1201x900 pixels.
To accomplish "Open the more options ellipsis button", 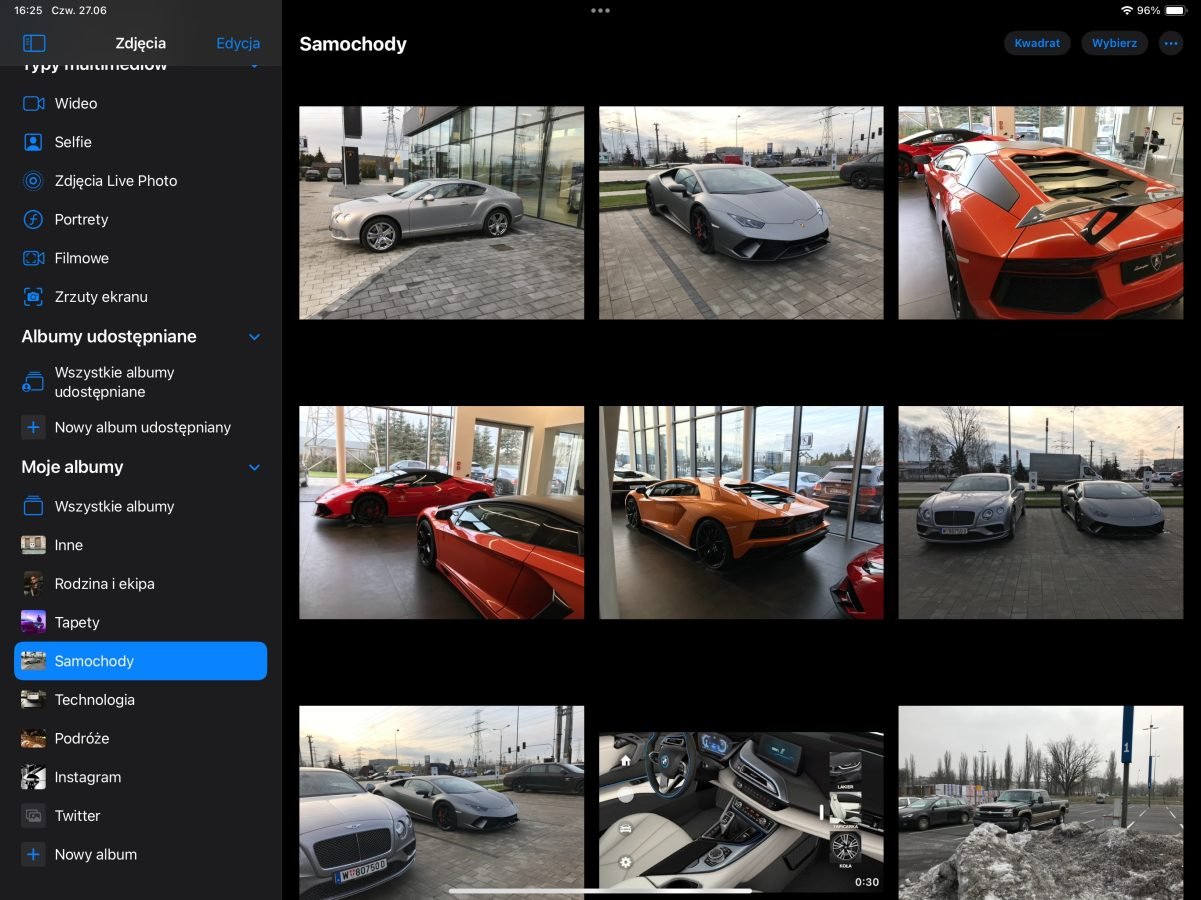I will (1171, 43).
